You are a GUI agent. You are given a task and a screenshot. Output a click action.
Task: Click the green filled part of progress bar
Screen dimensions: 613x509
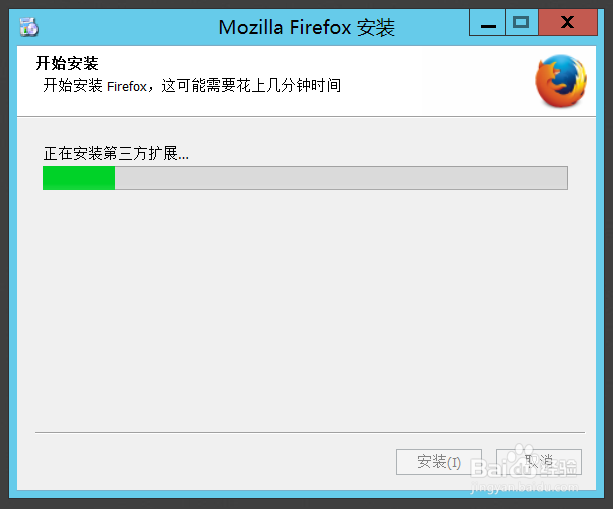tap(79, 178)
